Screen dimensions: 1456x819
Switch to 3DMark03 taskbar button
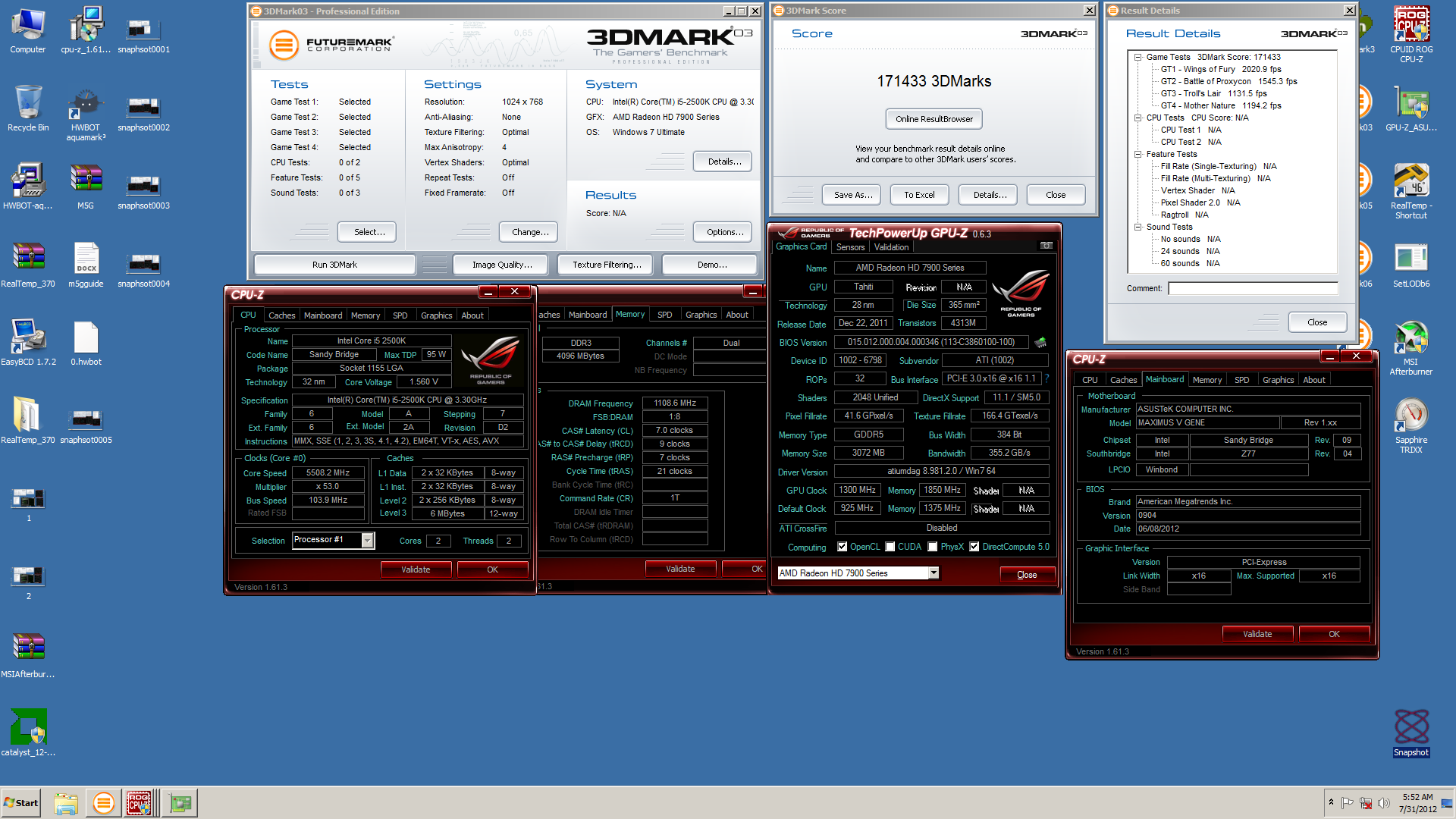(103, 803)
